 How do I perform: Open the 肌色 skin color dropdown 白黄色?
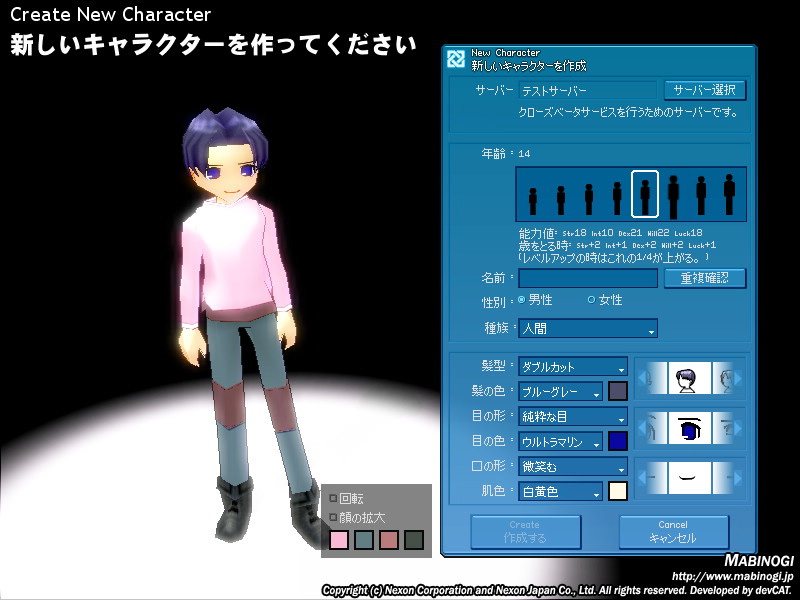coord(560,491)
